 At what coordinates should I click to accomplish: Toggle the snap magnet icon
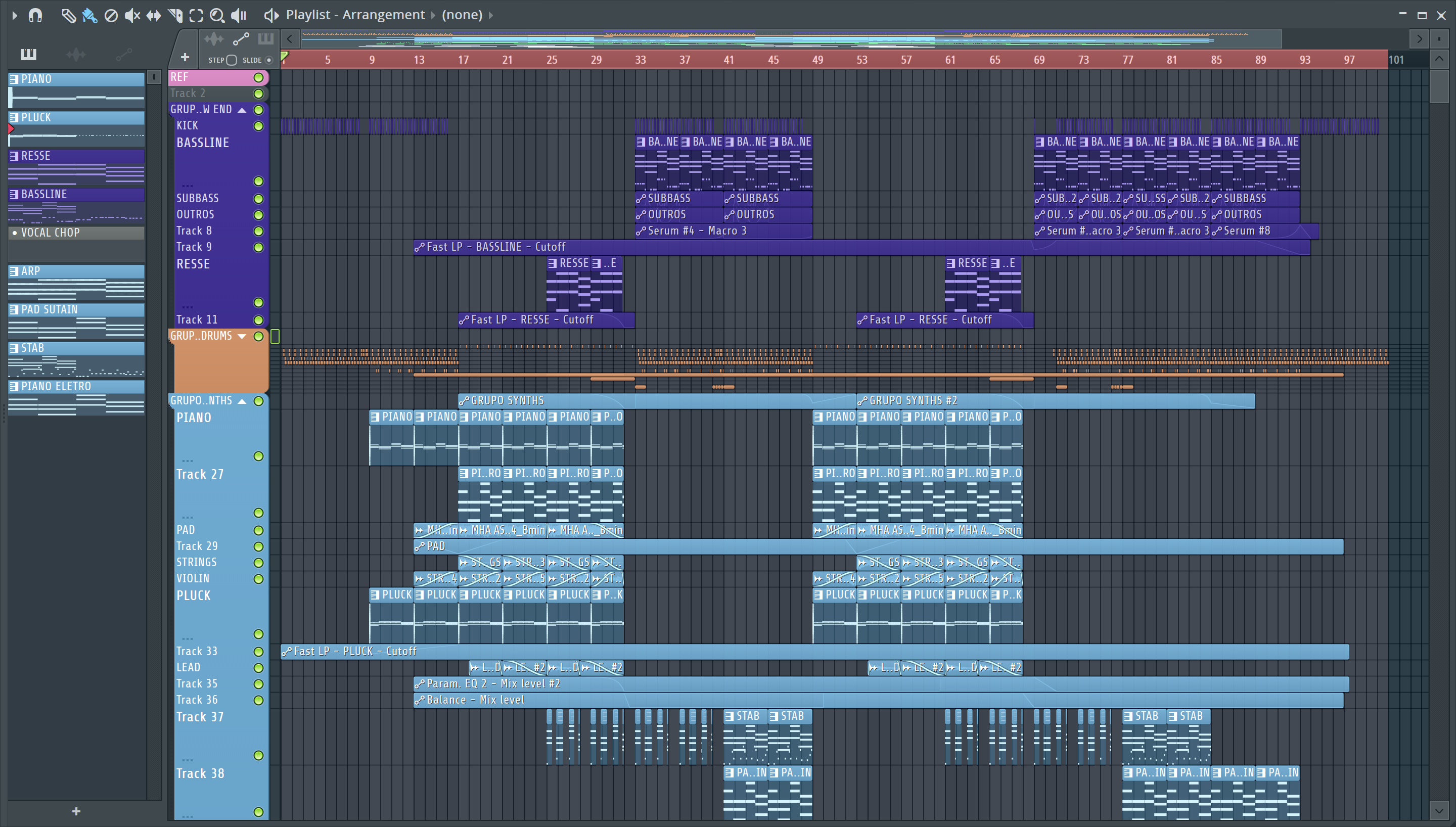click(x=35, y=15)
